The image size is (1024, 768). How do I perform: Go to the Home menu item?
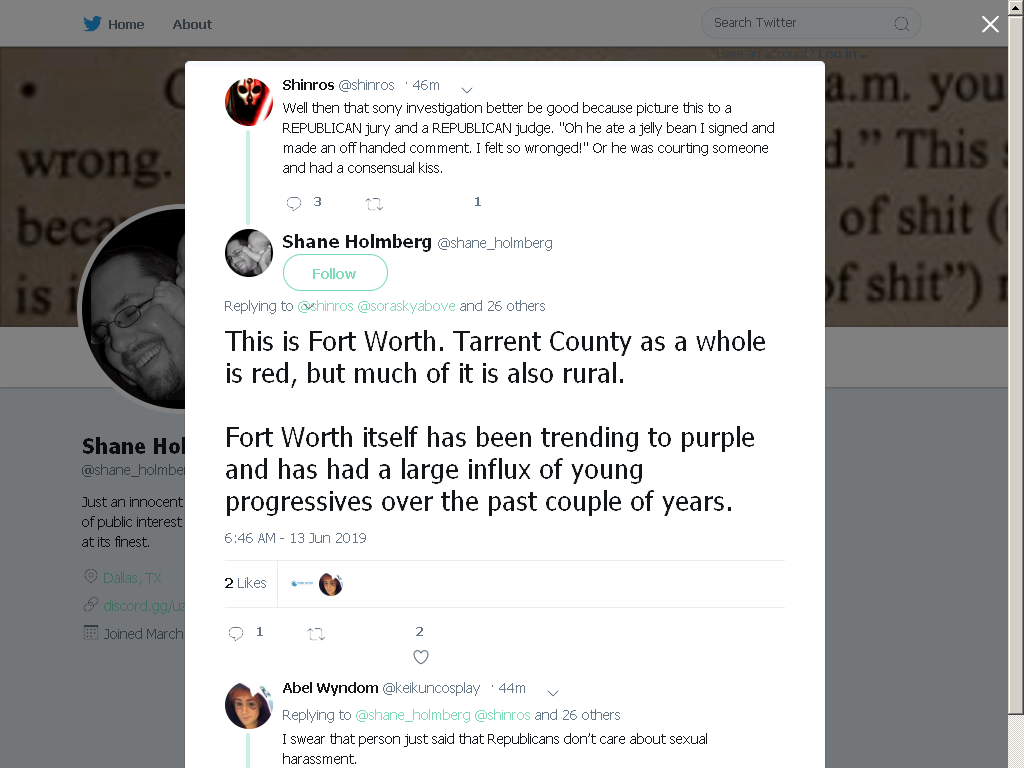[x=126, y=24]
